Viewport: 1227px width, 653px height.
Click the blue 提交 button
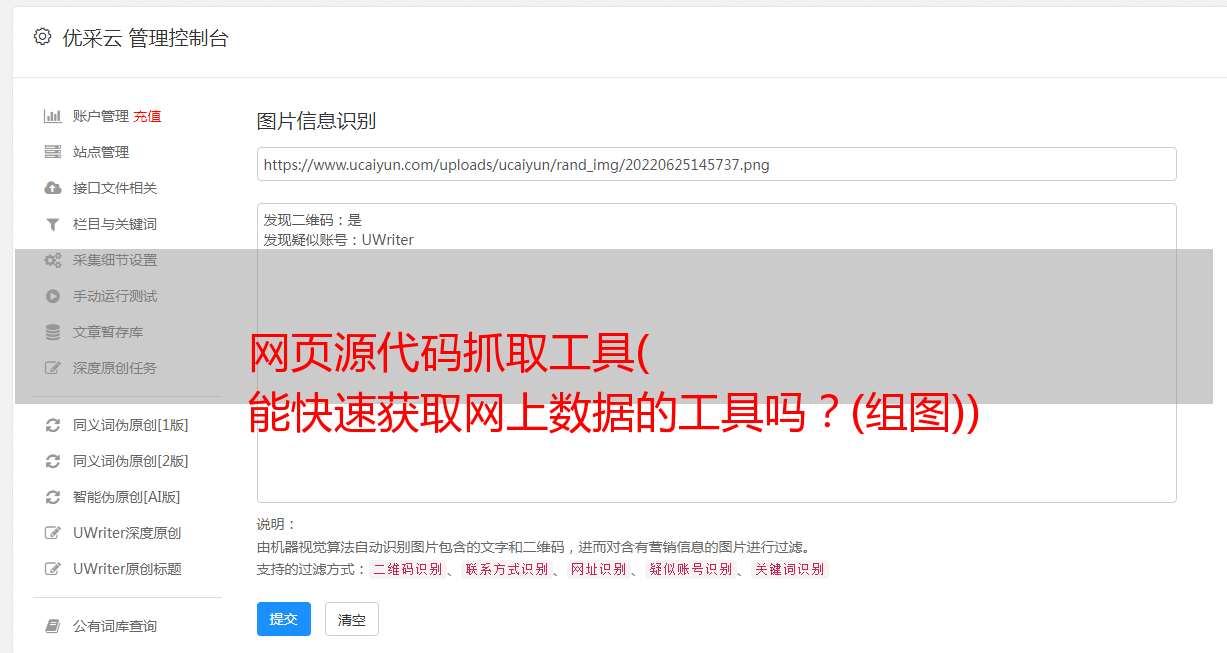pos(284,619)
